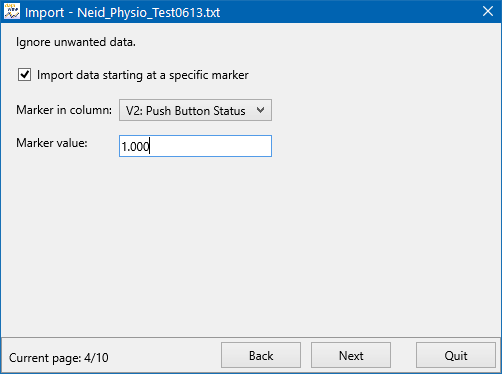Click the 'Marker in column:' label
This screenshot has height=374, width=502.
(64, 110)
